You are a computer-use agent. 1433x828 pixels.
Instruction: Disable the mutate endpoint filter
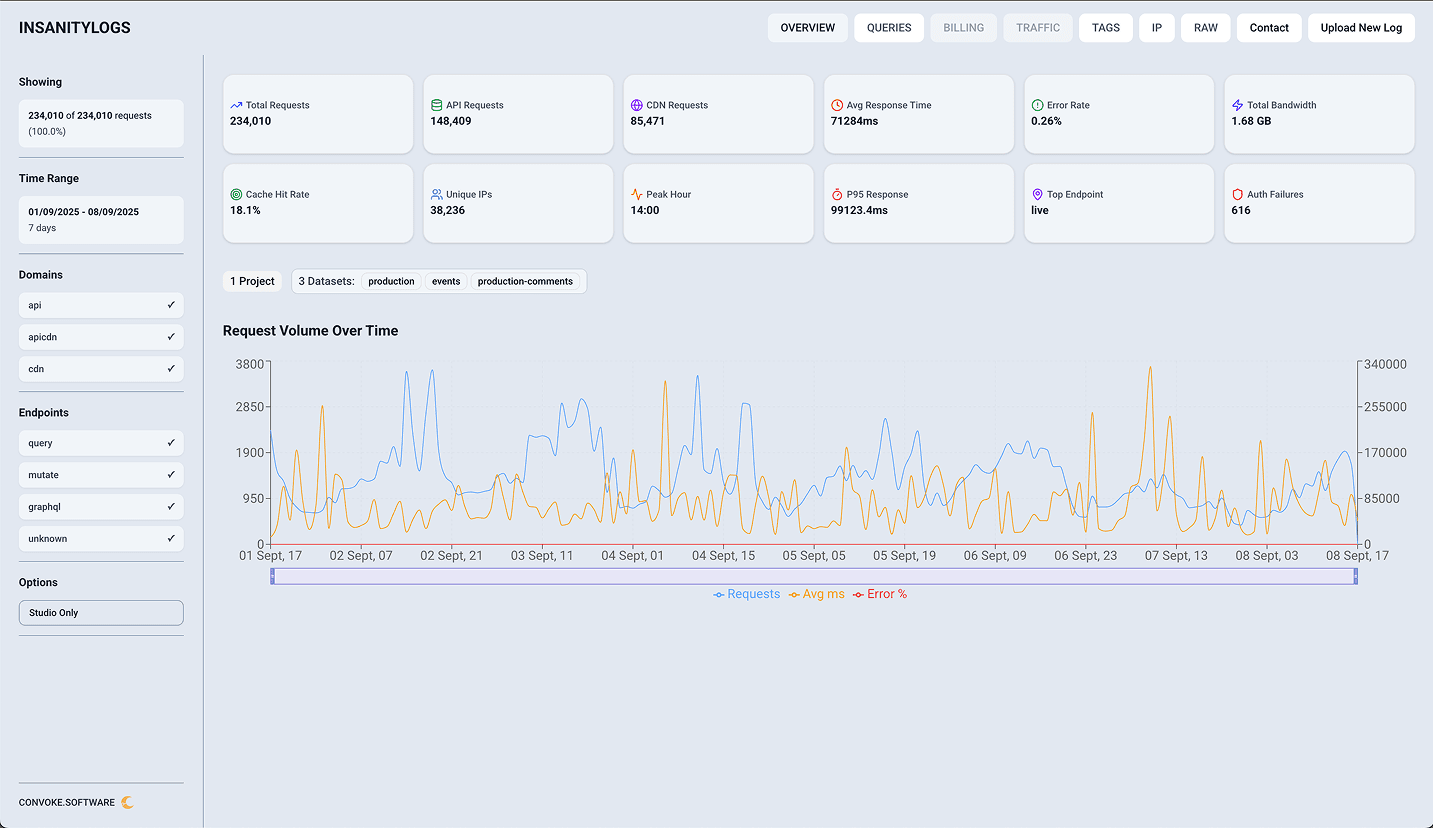[x=100, y=474]
